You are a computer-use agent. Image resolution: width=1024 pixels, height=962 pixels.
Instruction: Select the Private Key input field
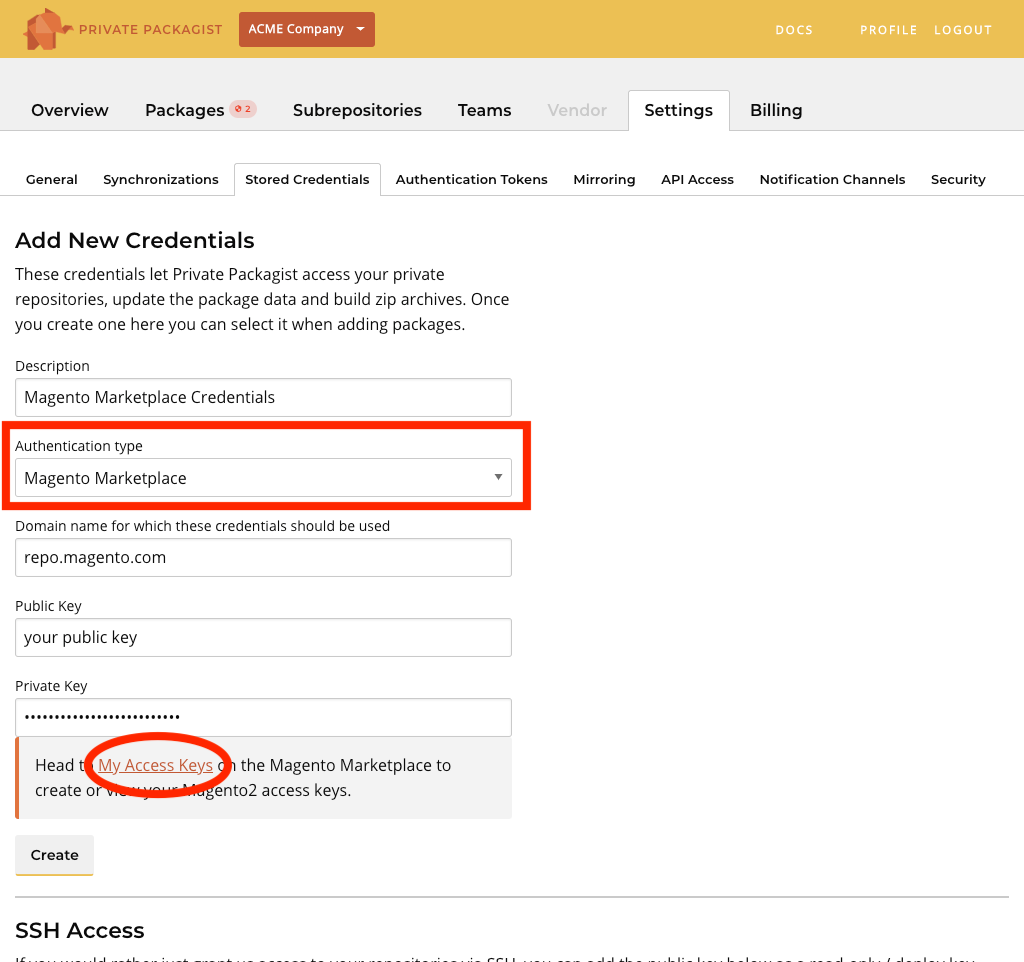(262, 717)
